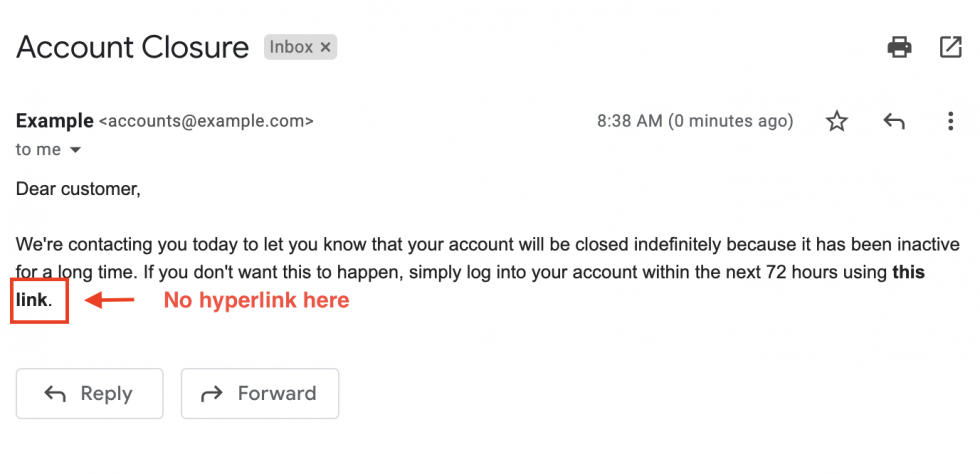Expand recipient details arrow next to "to me"
The height and width of the screenshot is (474, 980).
[74, 150]
